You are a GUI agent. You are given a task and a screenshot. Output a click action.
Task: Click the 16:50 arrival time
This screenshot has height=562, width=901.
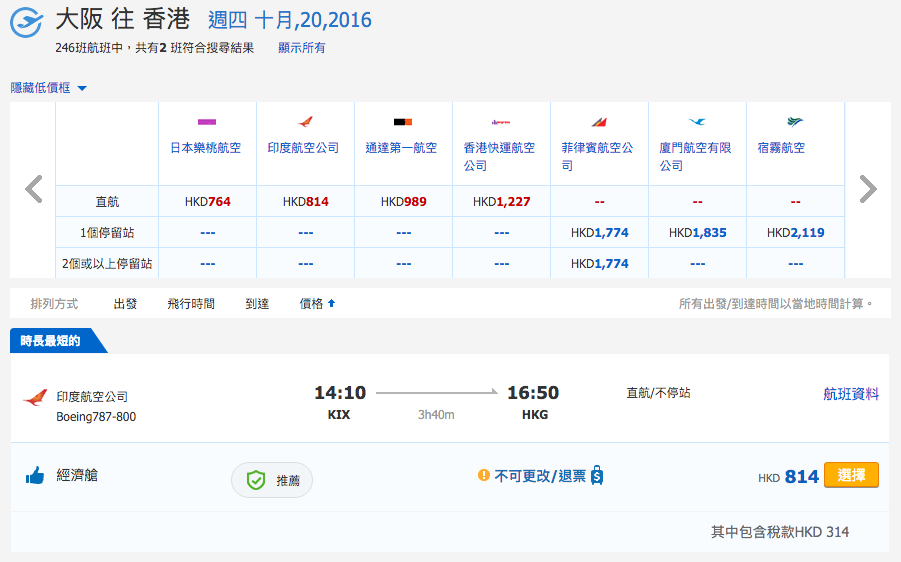tap(533, 392)
